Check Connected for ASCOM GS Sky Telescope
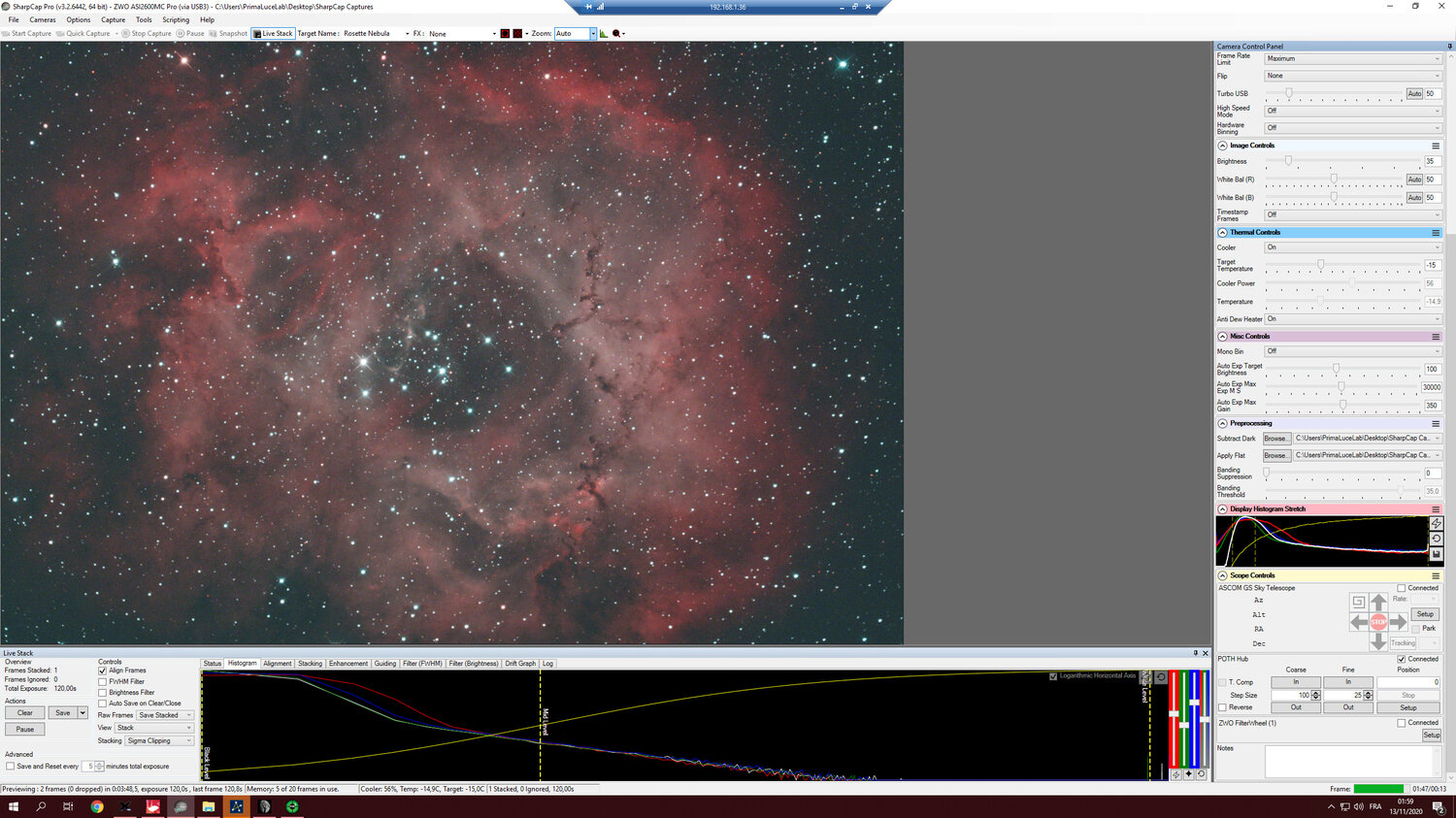The image size is (1456, 818). (x=1402, y=588)
